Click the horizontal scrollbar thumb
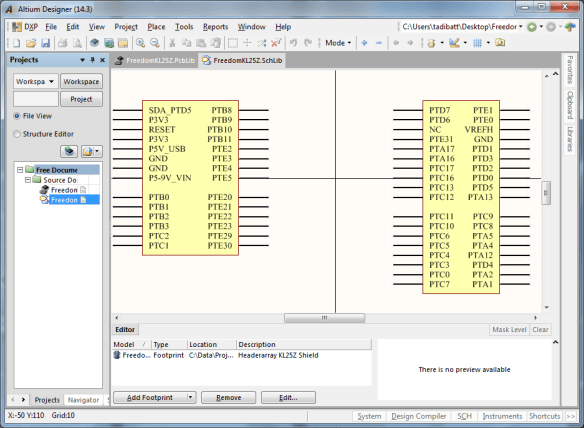This screenshot has width=584, height=428. click(x=324, y=318)
